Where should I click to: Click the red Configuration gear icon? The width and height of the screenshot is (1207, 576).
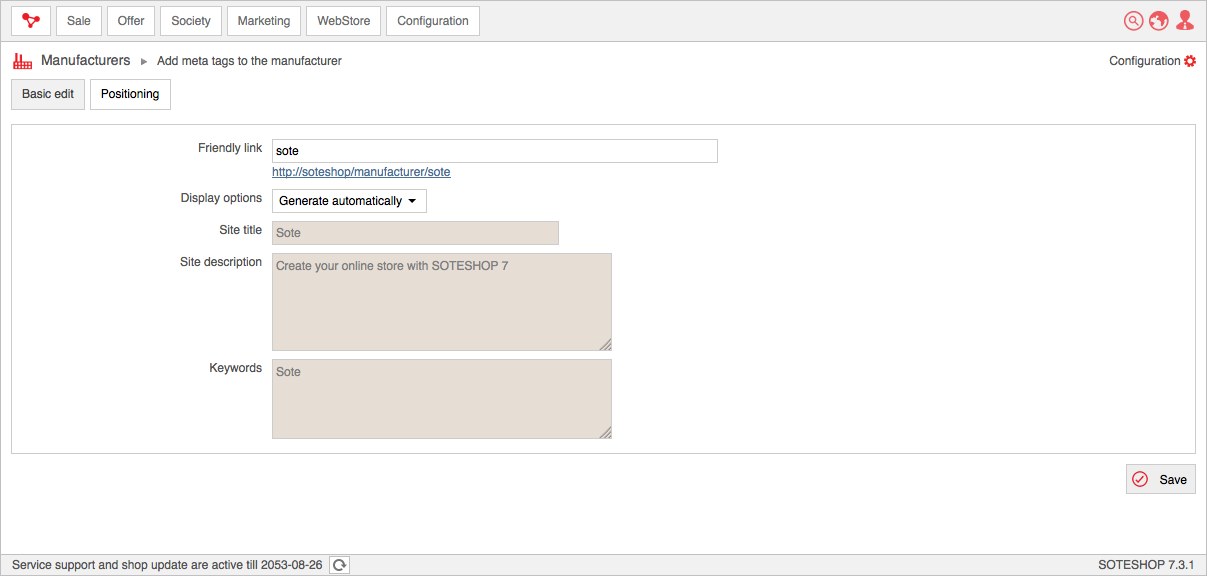click(x=1190, y=61)
